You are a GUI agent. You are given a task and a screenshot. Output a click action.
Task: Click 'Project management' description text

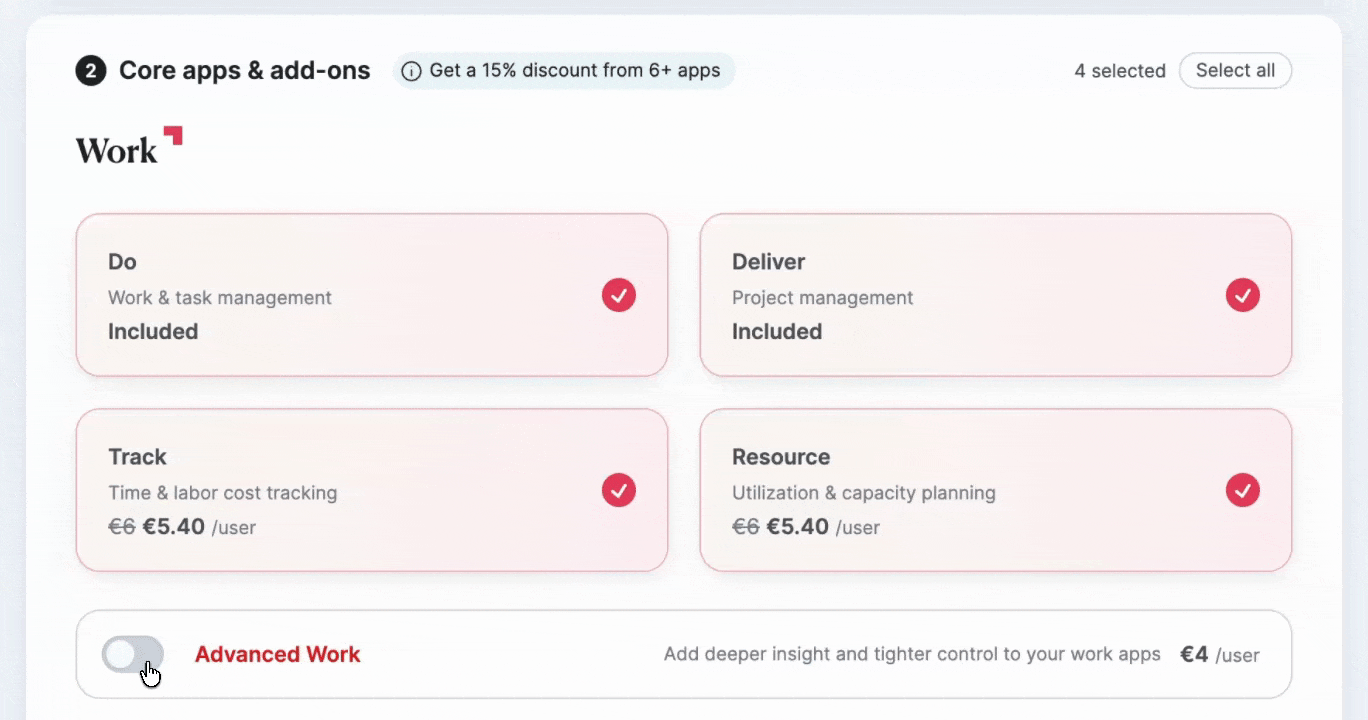[823, 298]
